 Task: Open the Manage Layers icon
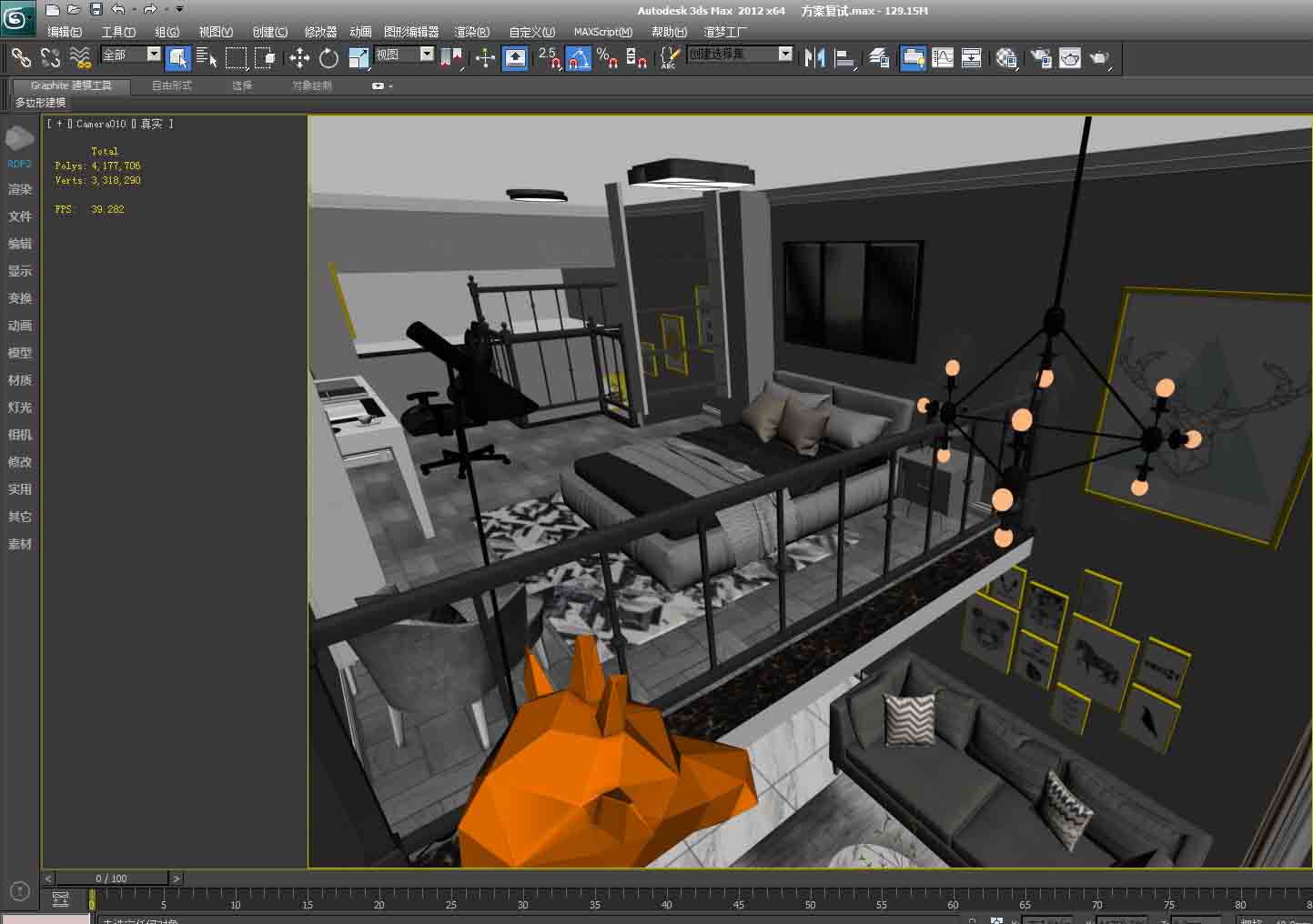click(879, 58)
